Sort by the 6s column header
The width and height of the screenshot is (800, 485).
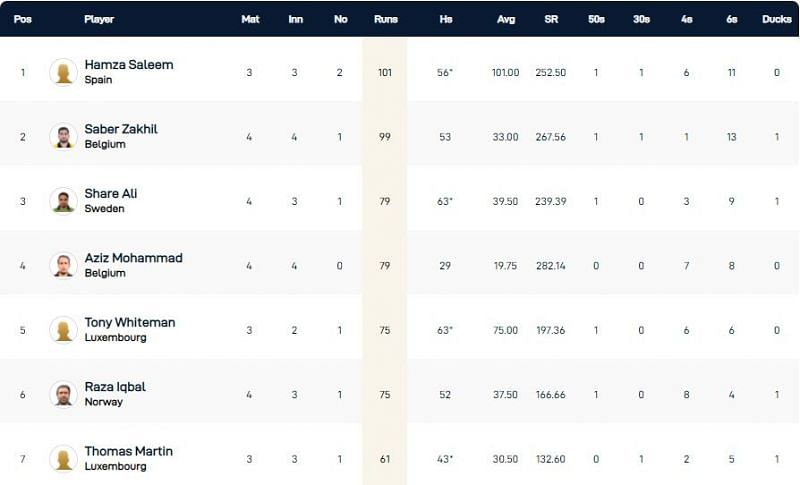coord(731,19)
